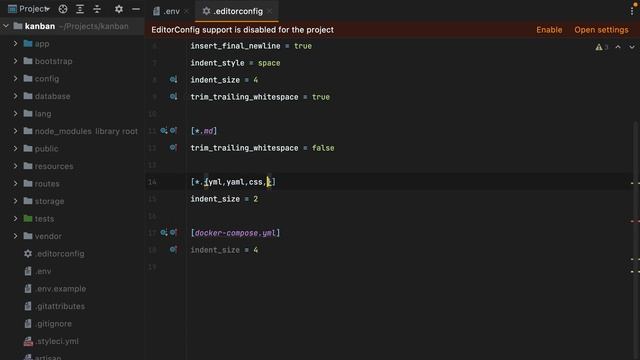The height and width of the screenshot is (360, 640).
Task: Close the .env tab
Action: [187, 11]
